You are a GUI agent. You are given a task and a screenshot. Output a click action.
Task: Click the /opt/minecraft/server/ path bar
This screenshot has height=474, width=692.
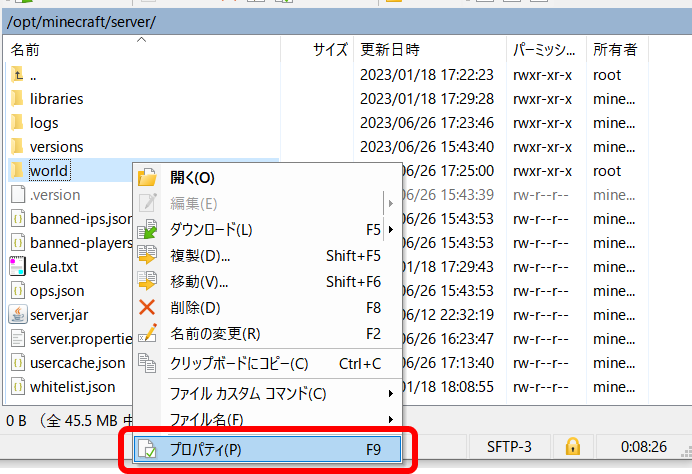point(346,22)
